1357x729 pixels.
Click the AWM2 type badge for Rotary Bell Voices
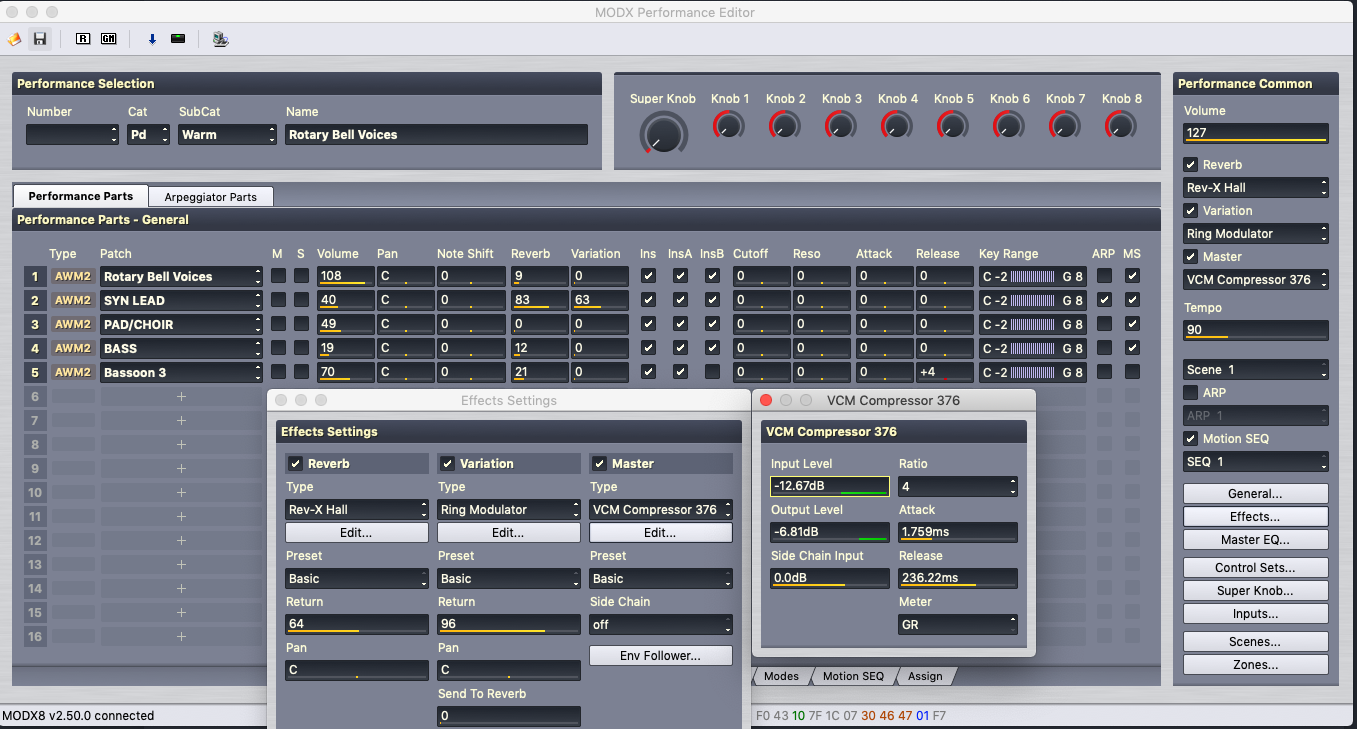(x=73, y=276)
